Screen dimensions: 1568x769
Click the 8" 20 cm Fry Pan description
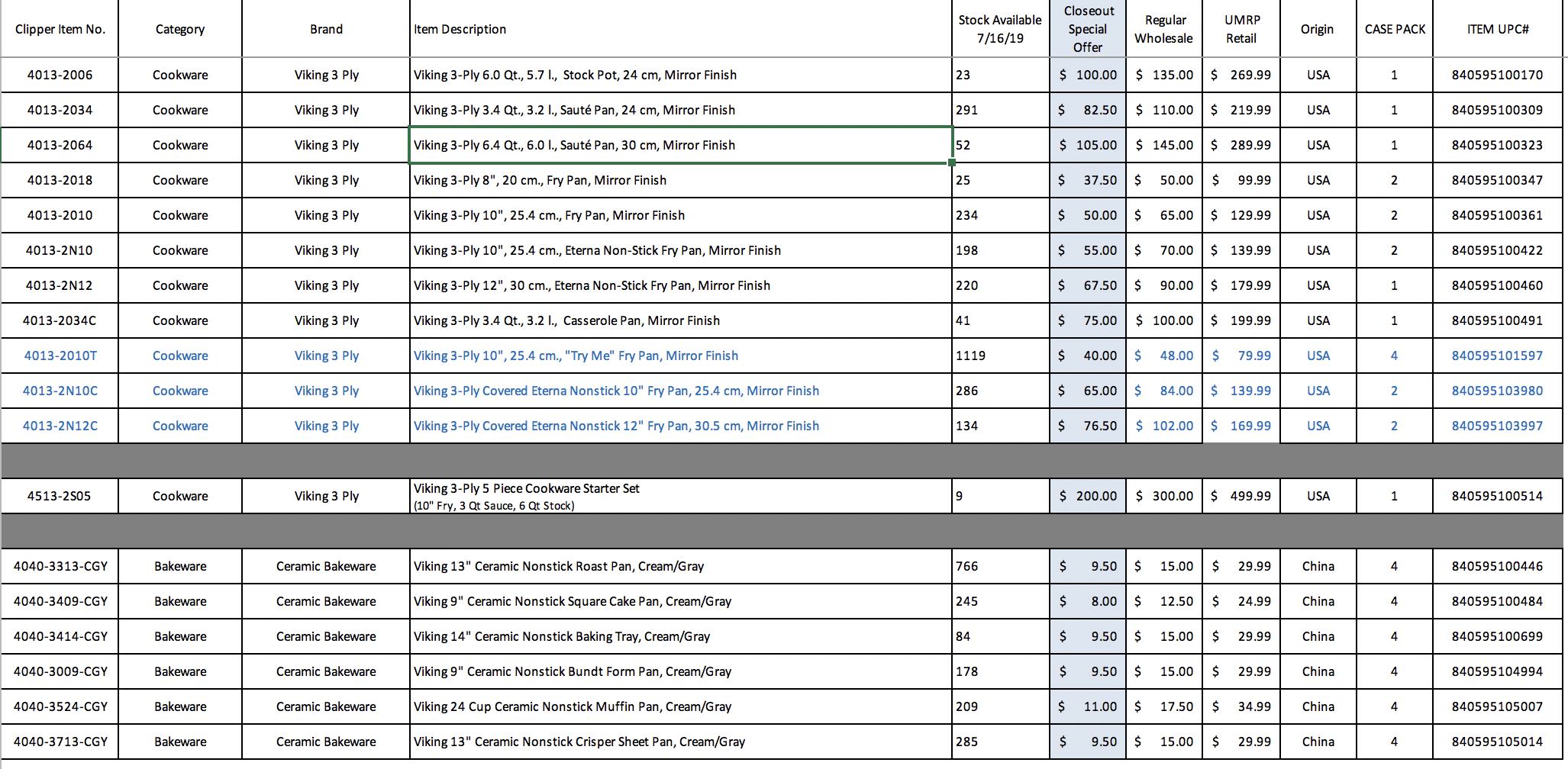[x=681, y=180]
